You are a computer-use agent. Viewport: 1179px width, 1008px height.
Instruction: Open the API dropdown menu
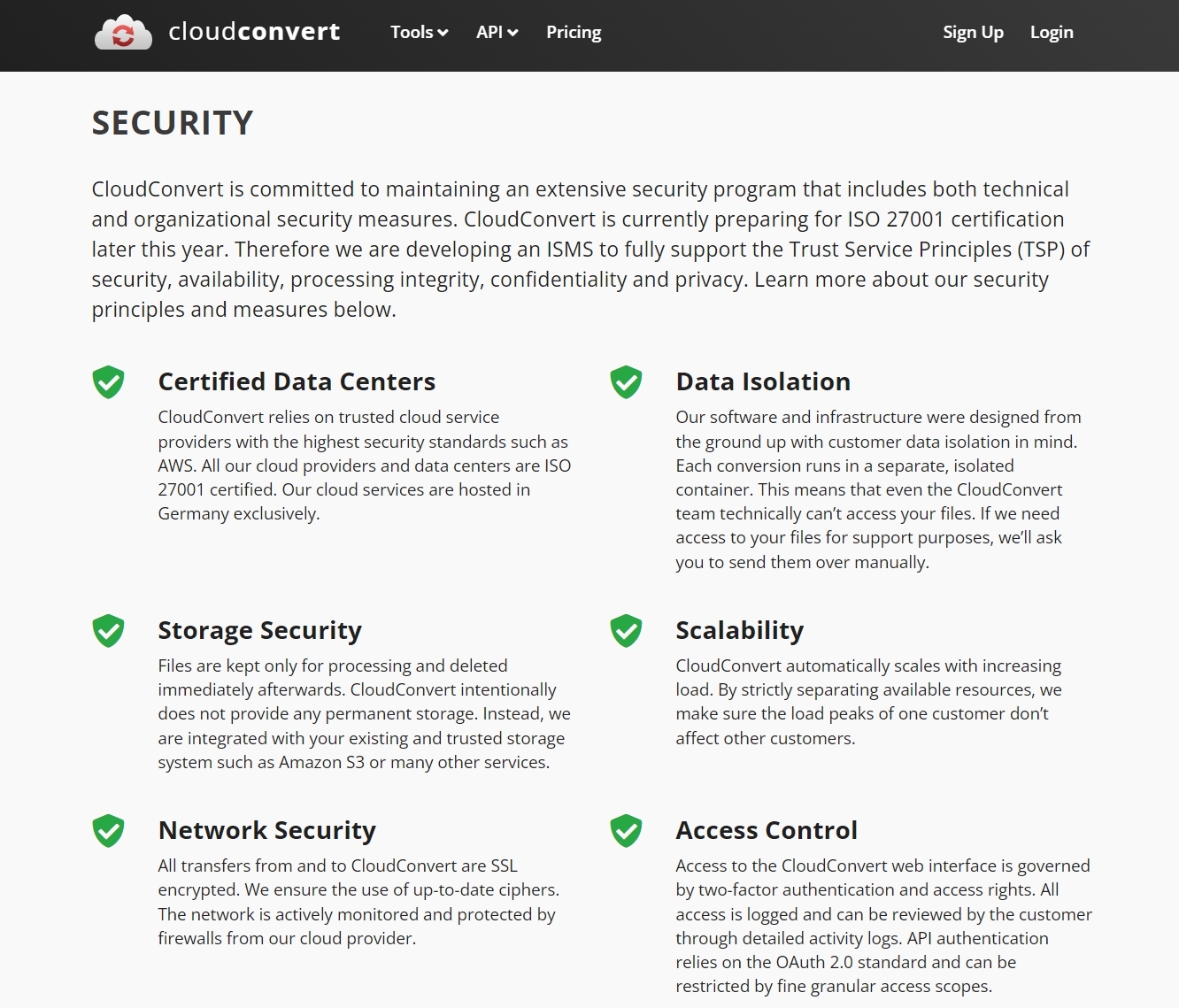pyautogui.click(x=497, y=32)
